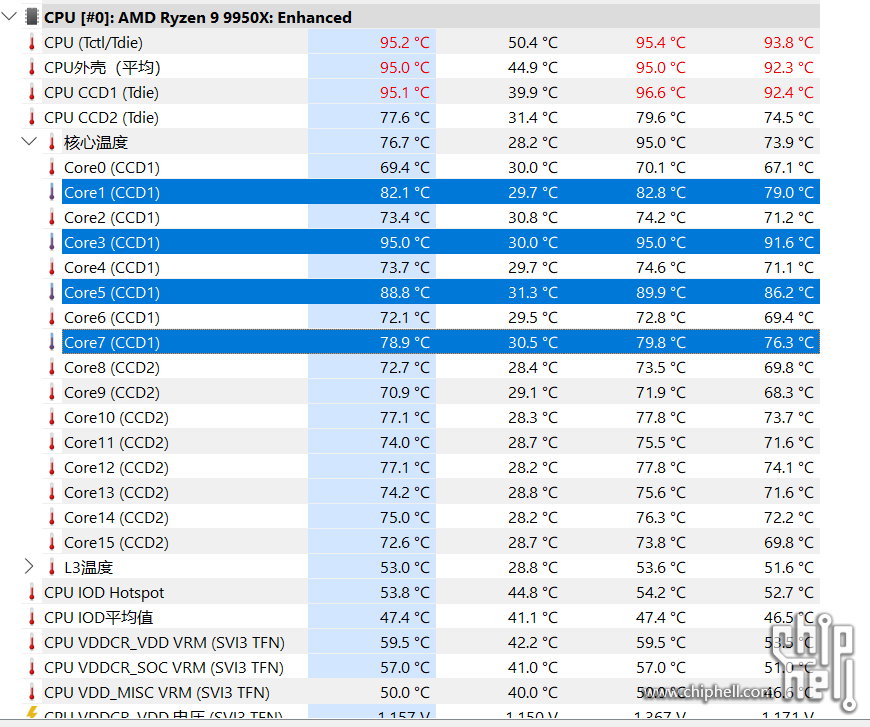Select the Core15 (CCD2) thermometer icon
The width and height of the screenshot is (870, 727).
click(x=52, y=542)
